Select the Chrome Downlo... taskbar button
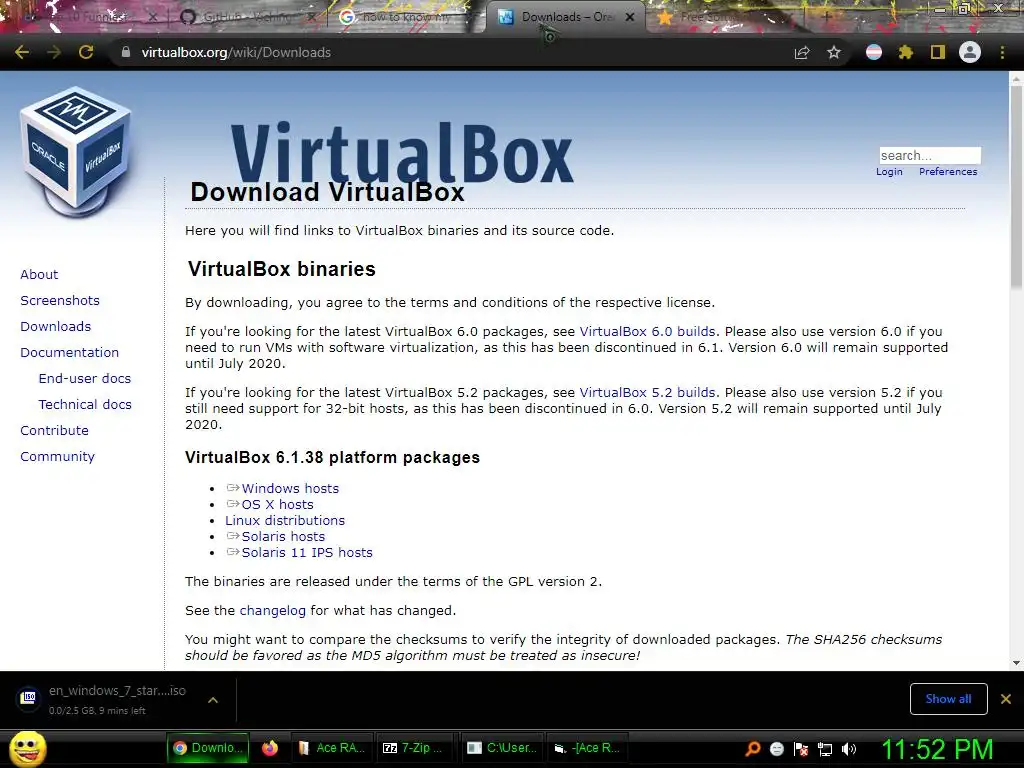 [x=208, y=748]
